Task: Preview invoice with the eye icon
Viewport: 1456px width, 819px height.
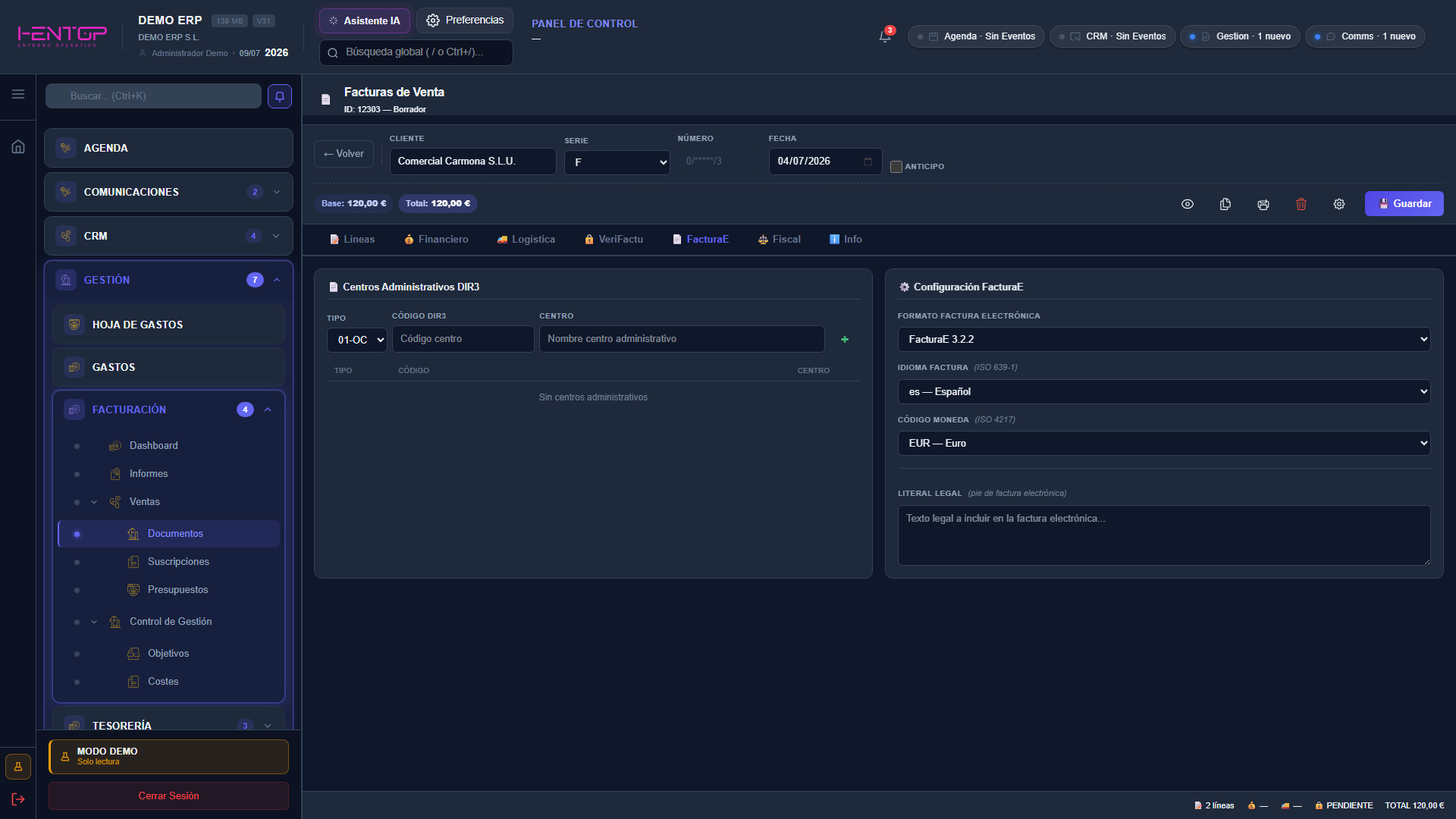Action: [1188, 204]
